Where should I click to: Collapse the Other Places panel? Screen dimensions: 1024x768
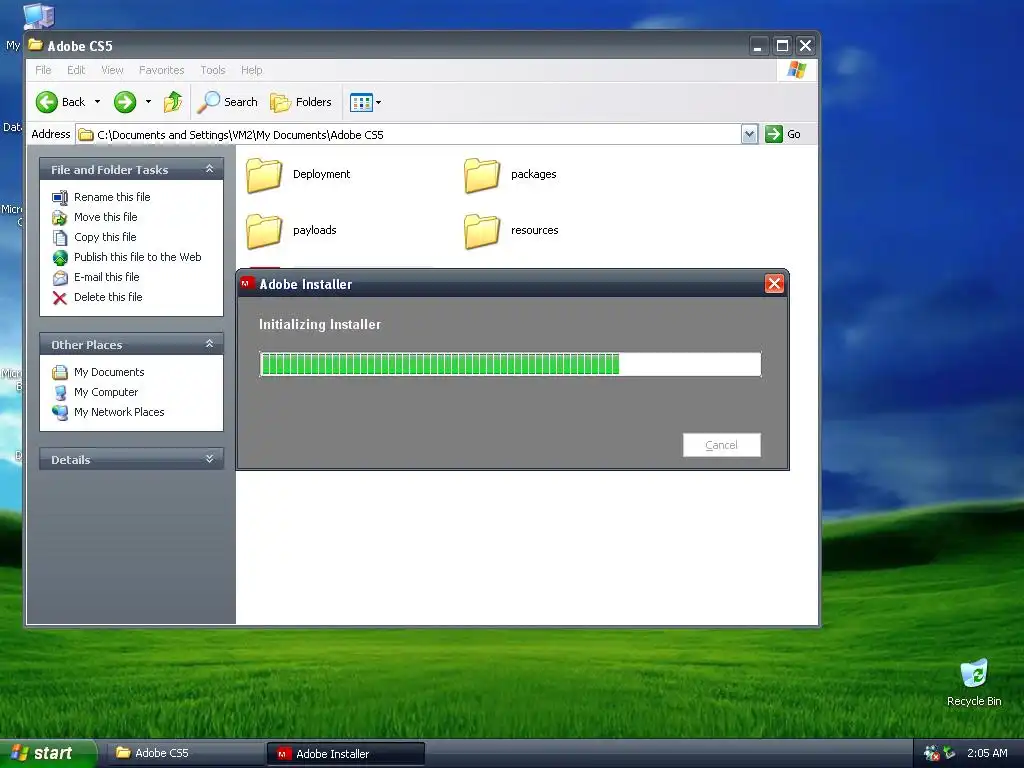(x=210, y=344)
